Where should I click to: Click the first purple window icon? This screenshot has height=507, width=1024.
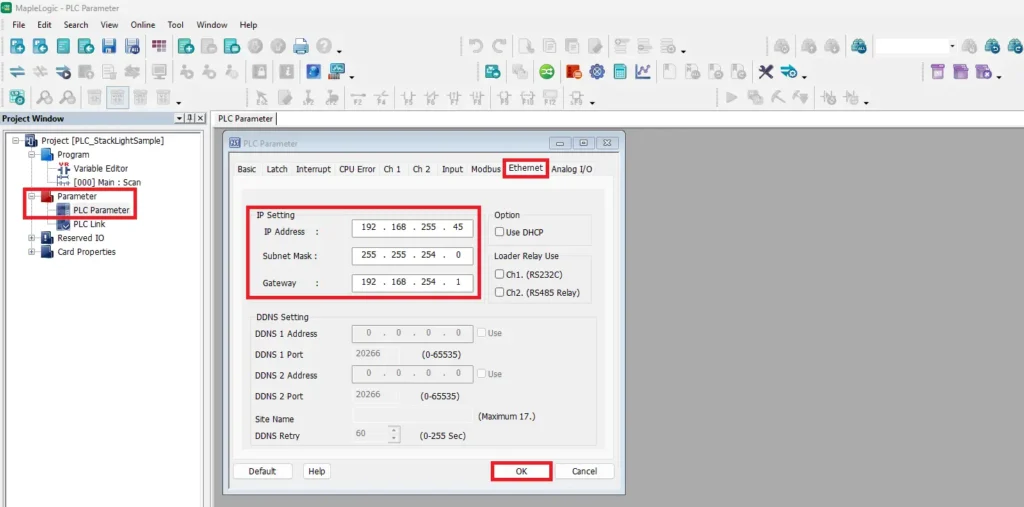click(x=938, y=71)
